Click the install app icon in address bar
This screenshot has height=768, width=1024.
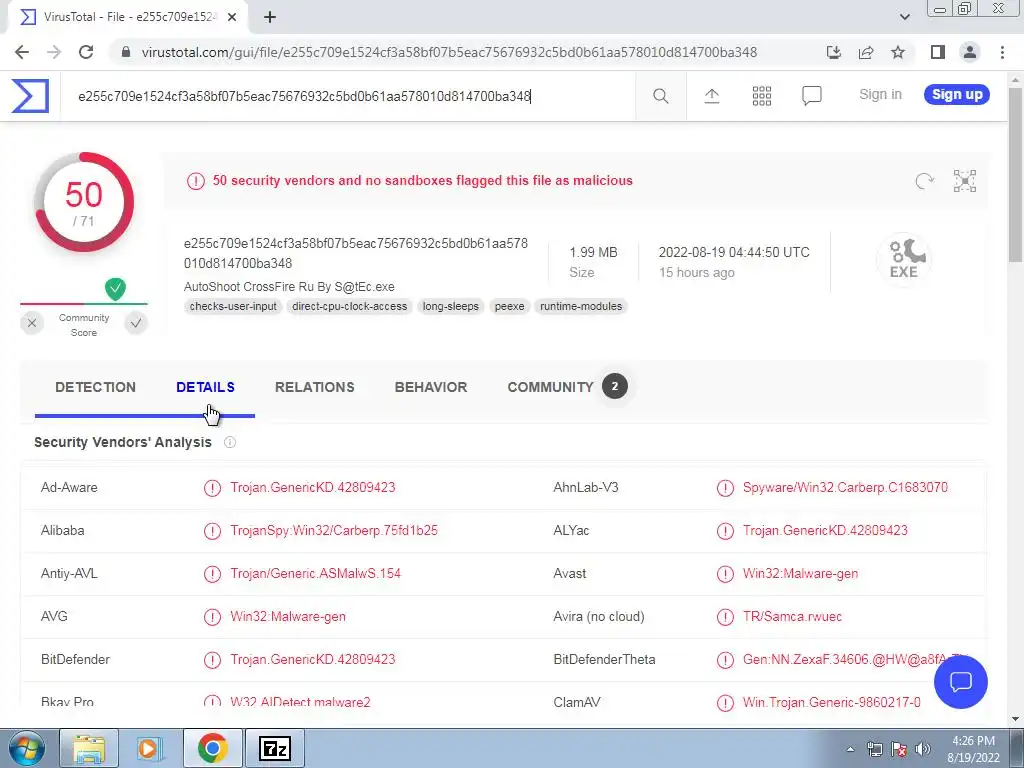tap(834, 52)
